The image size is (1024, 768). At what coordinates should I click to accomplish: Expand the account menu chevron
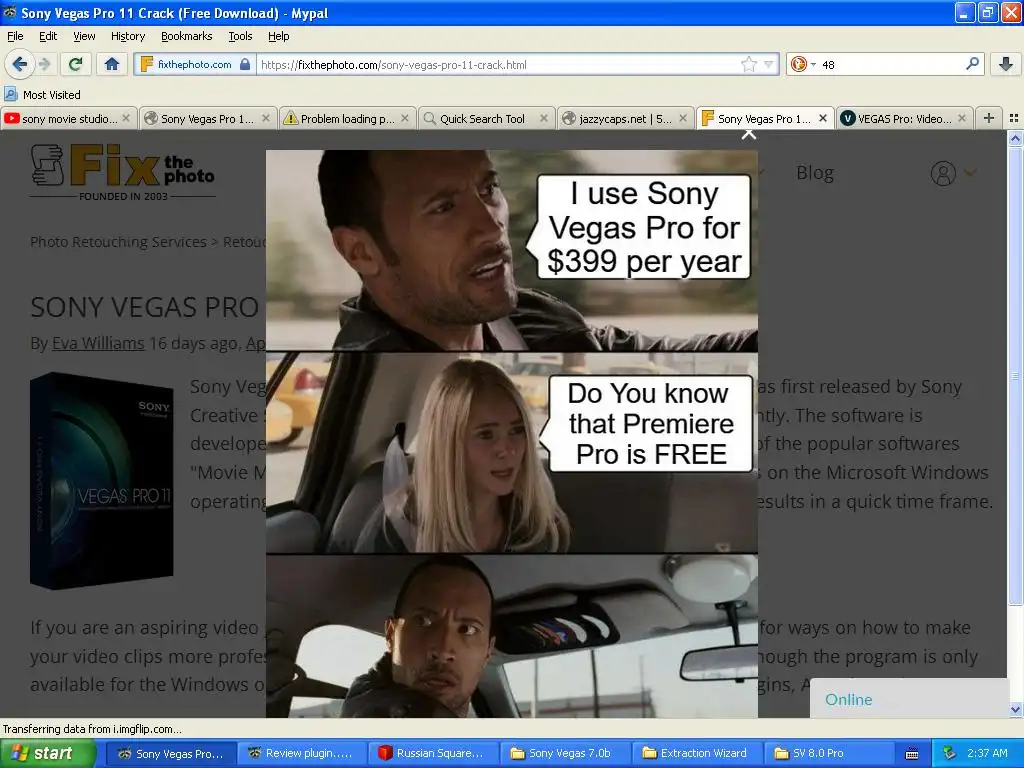970,172
